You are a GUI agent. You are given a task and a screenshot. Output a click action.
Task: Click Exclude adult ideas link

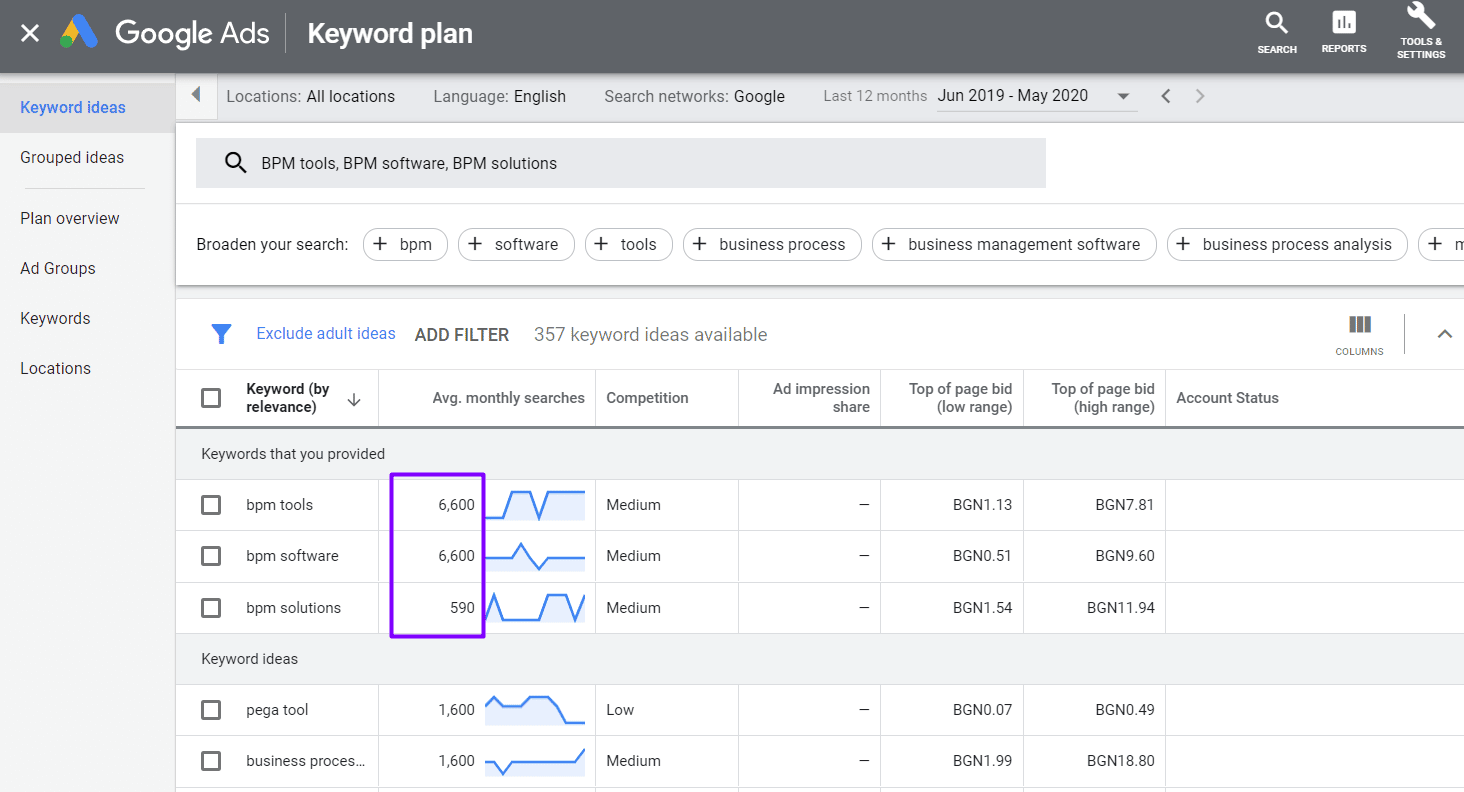point(326,334)
